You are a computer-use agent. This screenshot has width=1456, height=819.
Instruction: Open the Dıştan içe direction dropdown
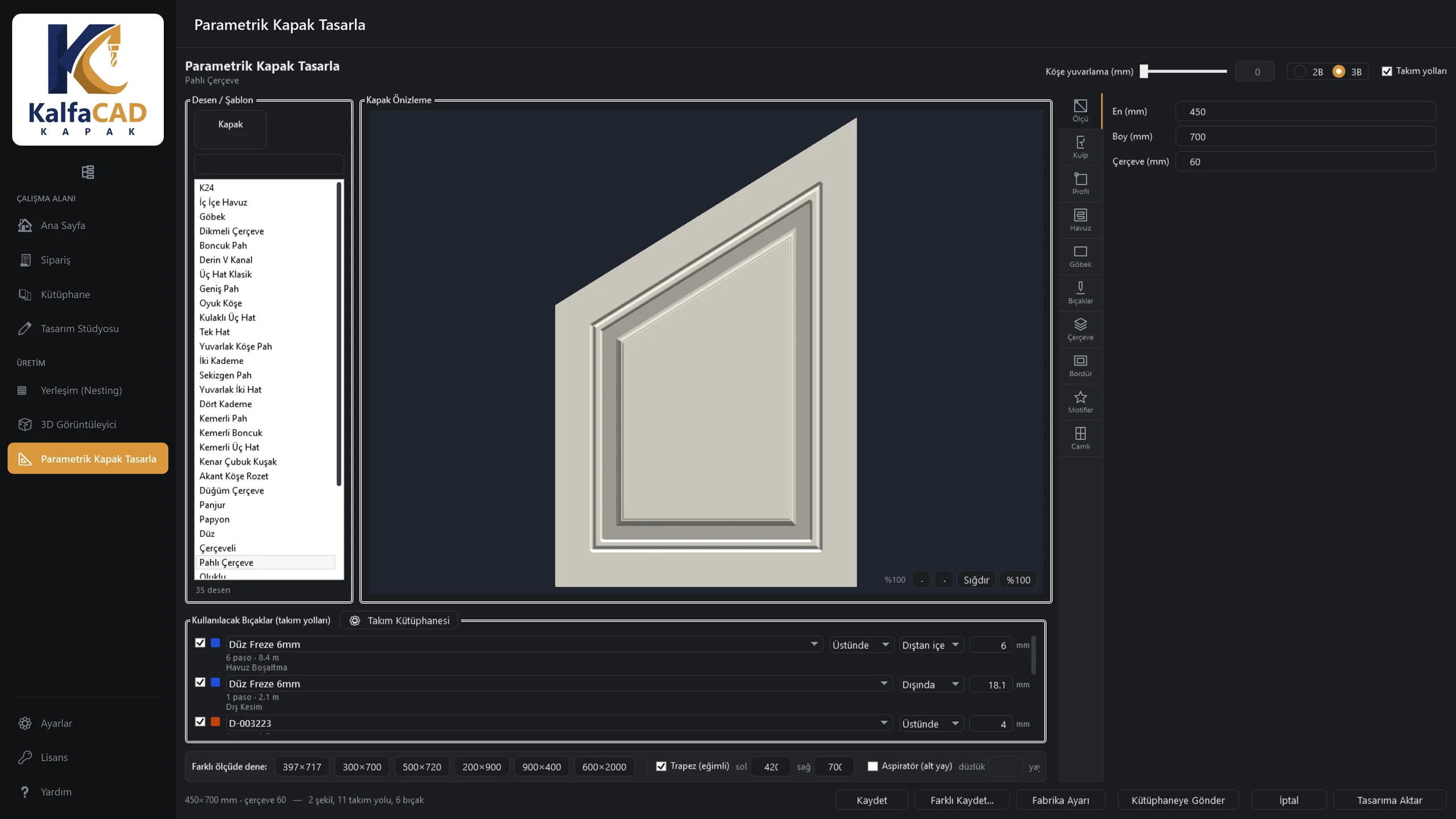(931, 645)
